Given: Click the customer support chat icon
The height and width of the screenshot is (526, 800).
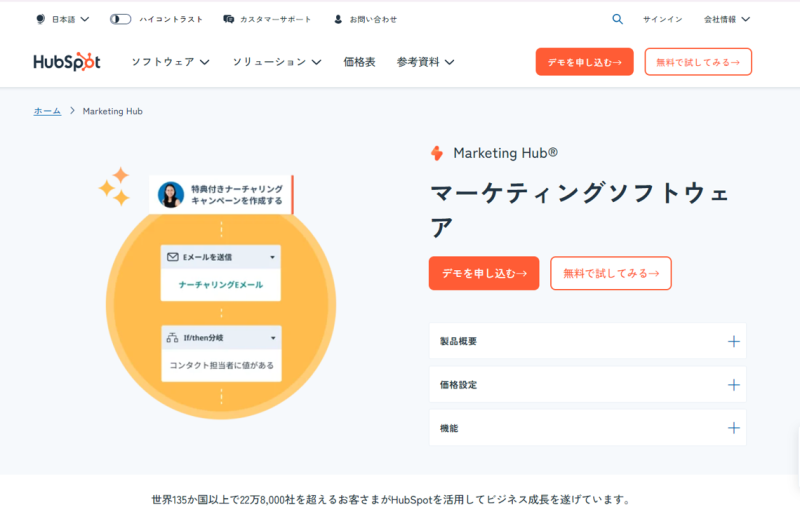Looking at the screenshot, I should (229, 19).
